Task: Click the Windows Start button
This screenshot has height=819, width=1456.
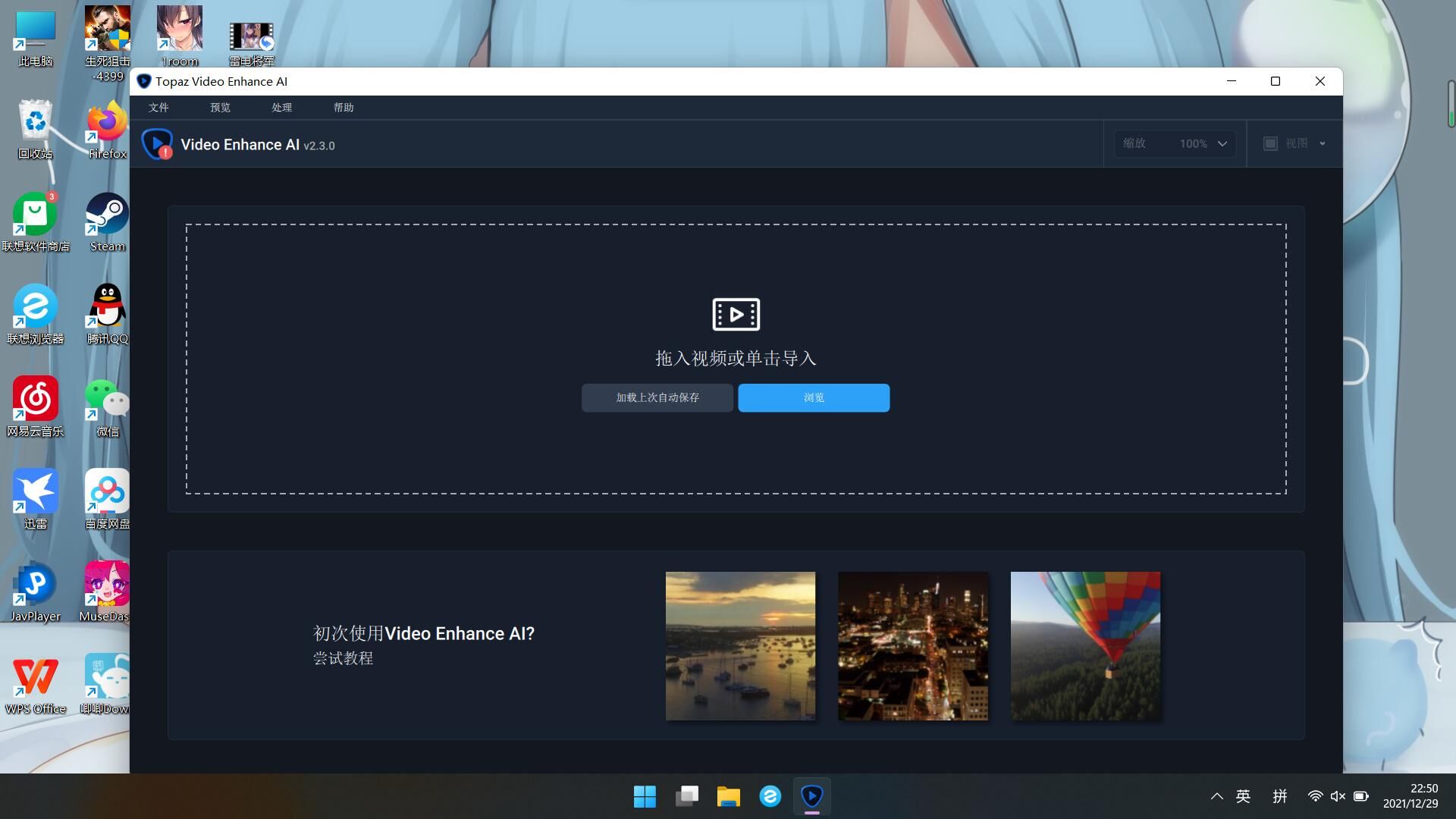Action: tap(645, 795)
